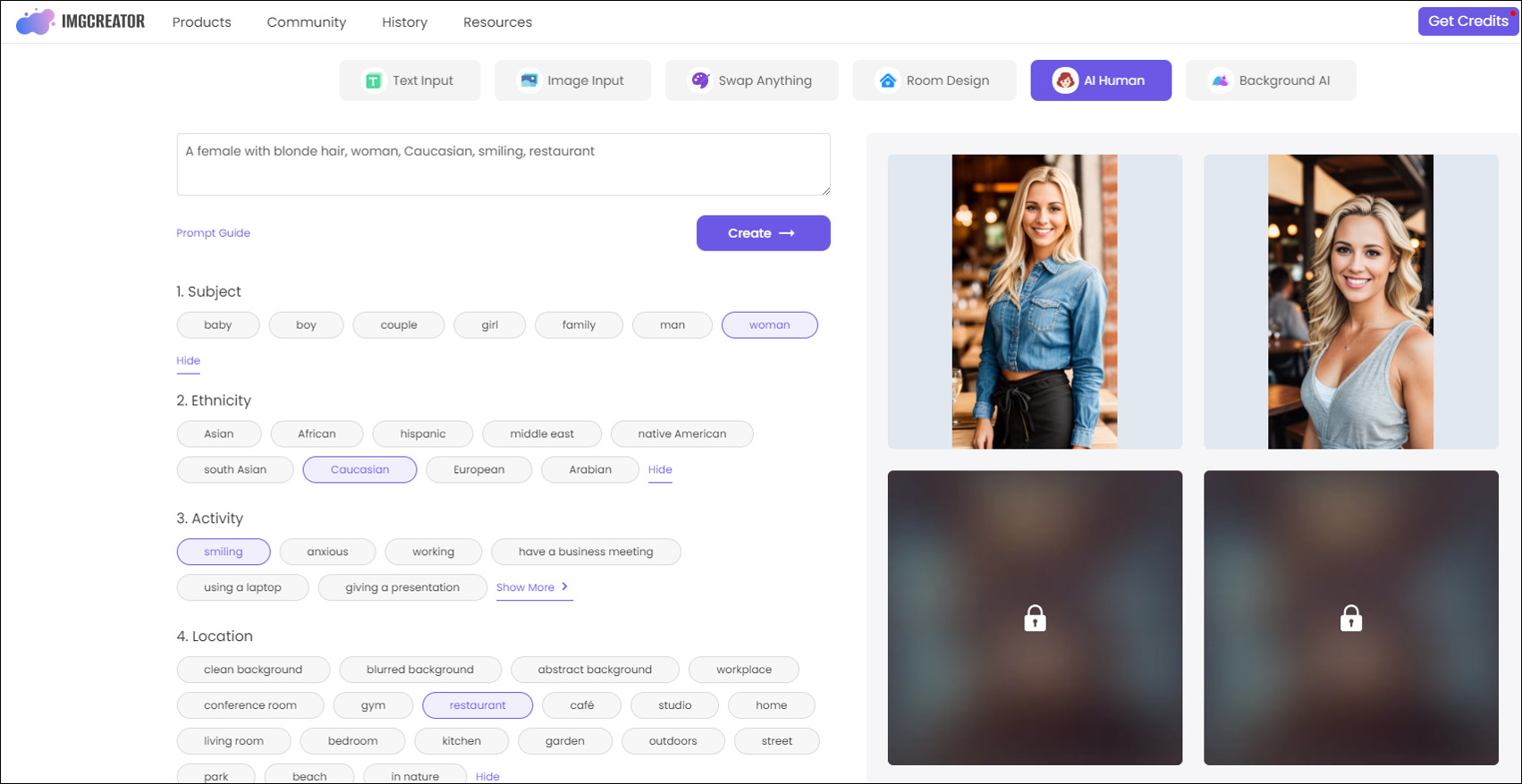Select the boy subject chip
This screenshot has height=784, width=1522.
[306, 325]
